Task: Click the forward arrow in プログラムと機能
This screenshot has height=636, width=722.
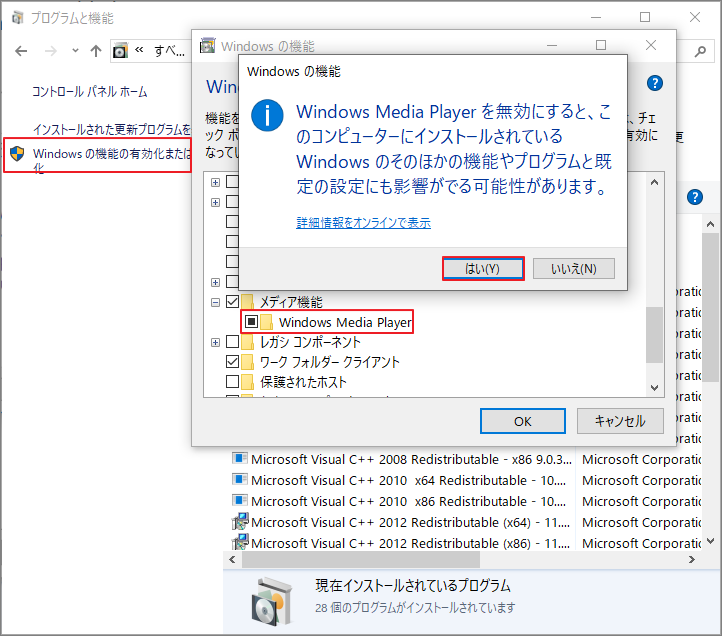Action: (51, 51)
